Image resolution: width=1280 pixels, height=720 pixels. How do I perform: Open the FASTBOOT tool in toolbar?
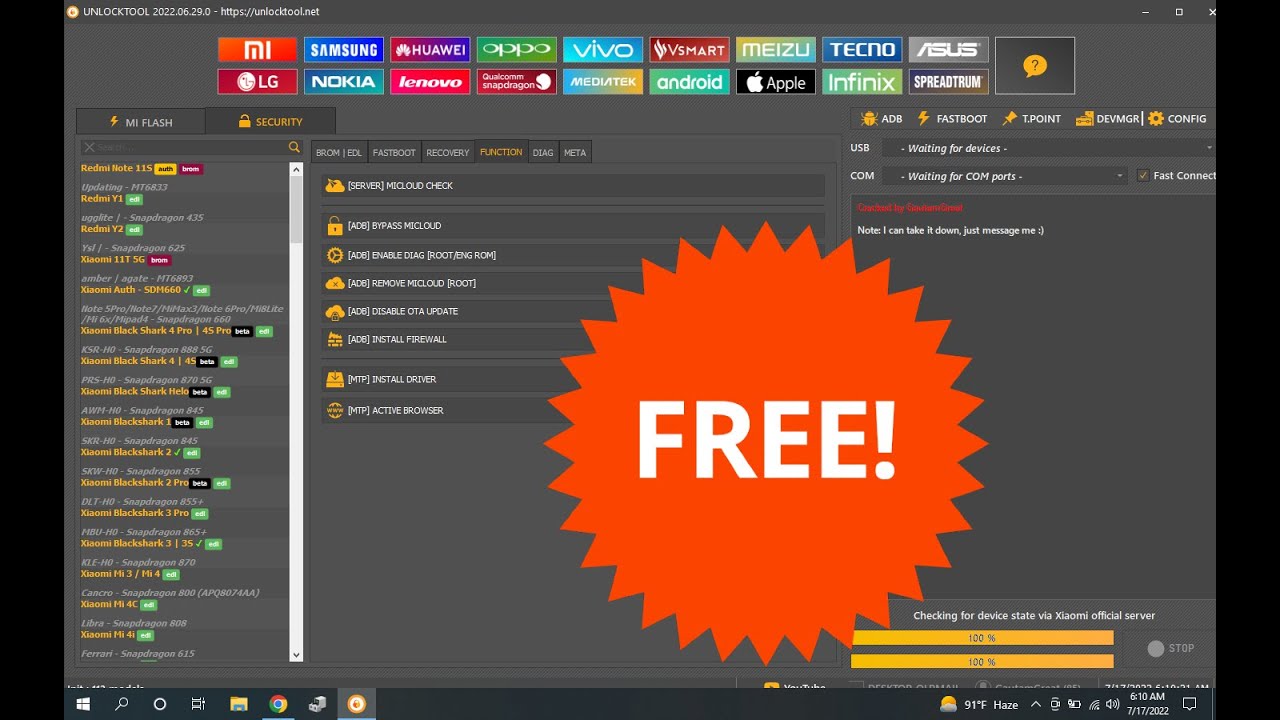(x=951, y=118)
